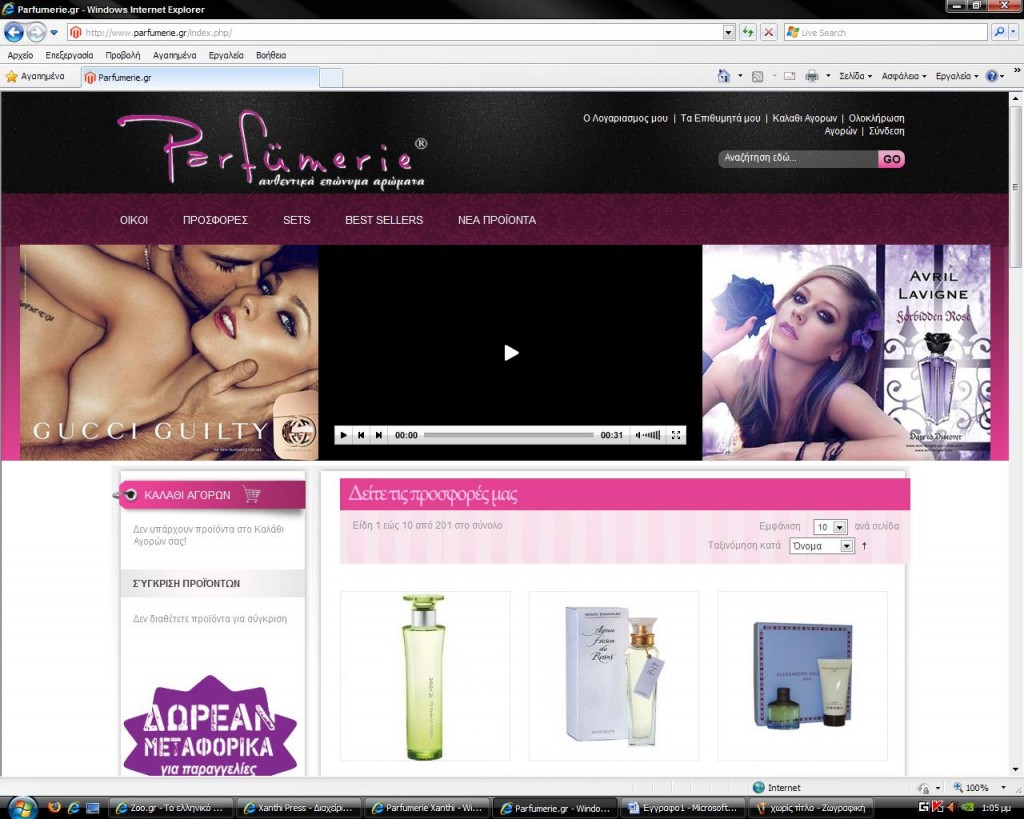Click the Live Search magnifier icon
The height and width of the screenshot is (819, 1024).
pos(999,32)
